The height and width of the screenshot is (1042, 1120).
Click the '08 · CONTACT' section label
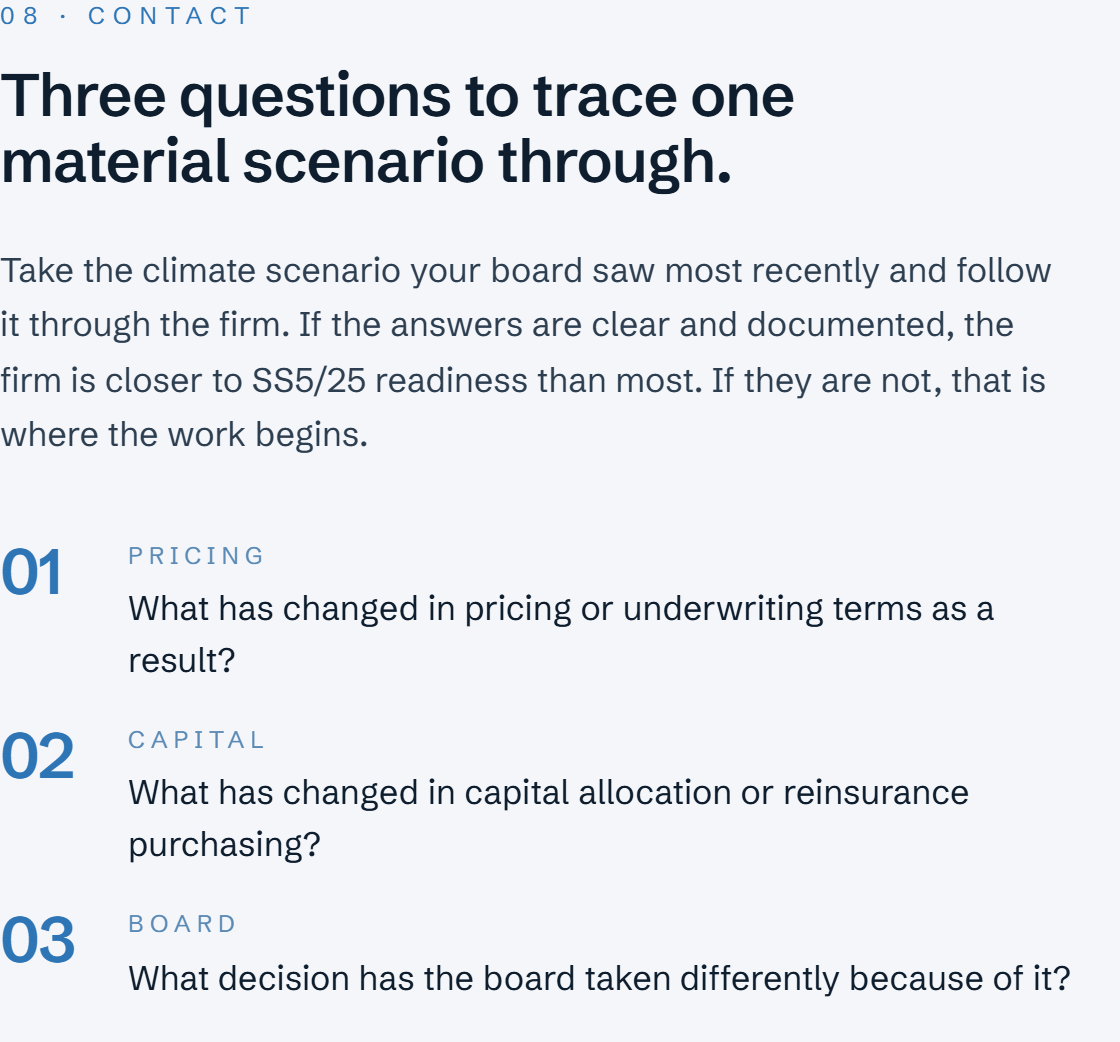click(125, 16)
